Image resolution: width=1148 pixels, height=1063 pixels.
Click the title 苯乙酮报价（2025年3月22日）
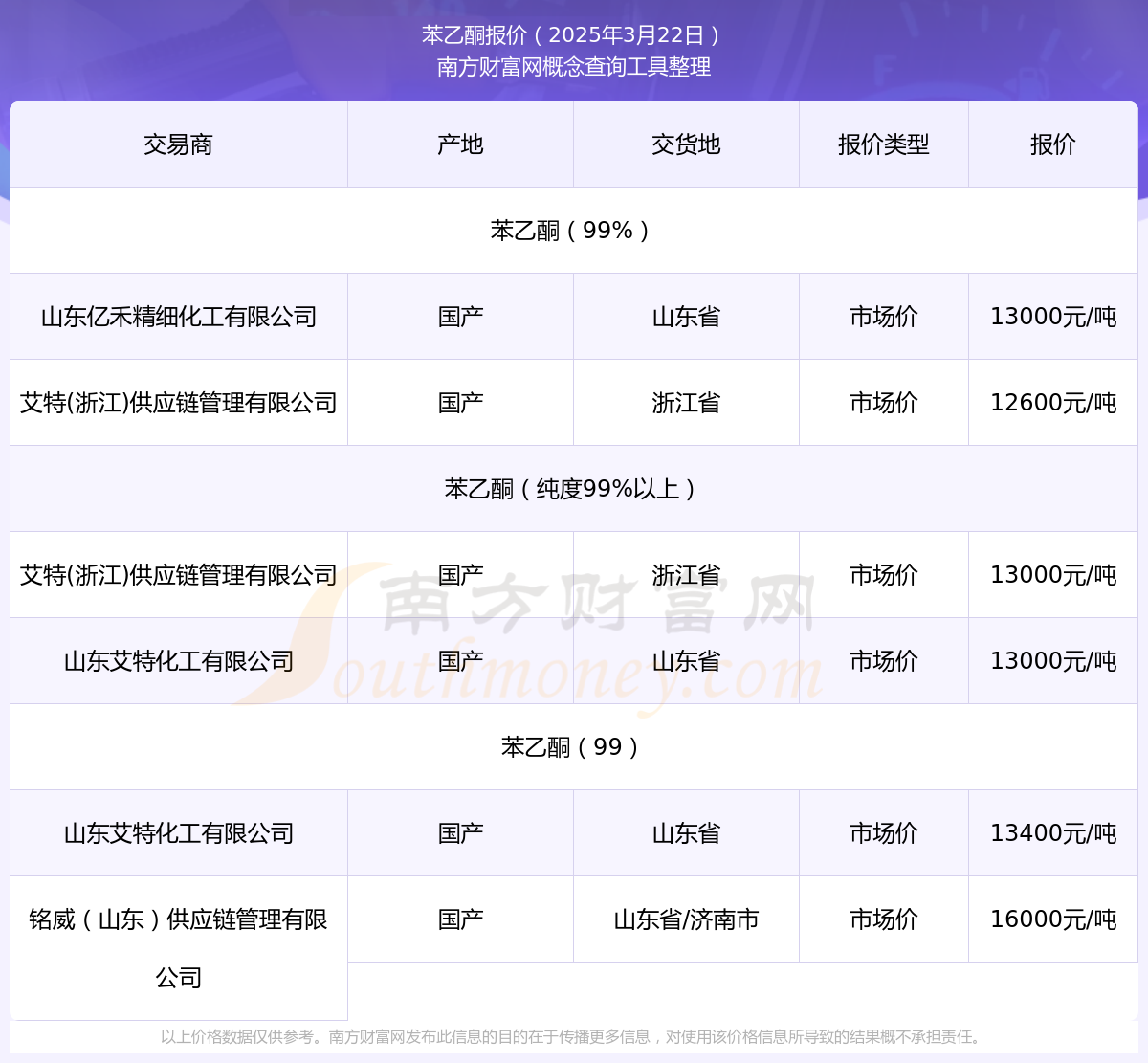tap(573, 35)
